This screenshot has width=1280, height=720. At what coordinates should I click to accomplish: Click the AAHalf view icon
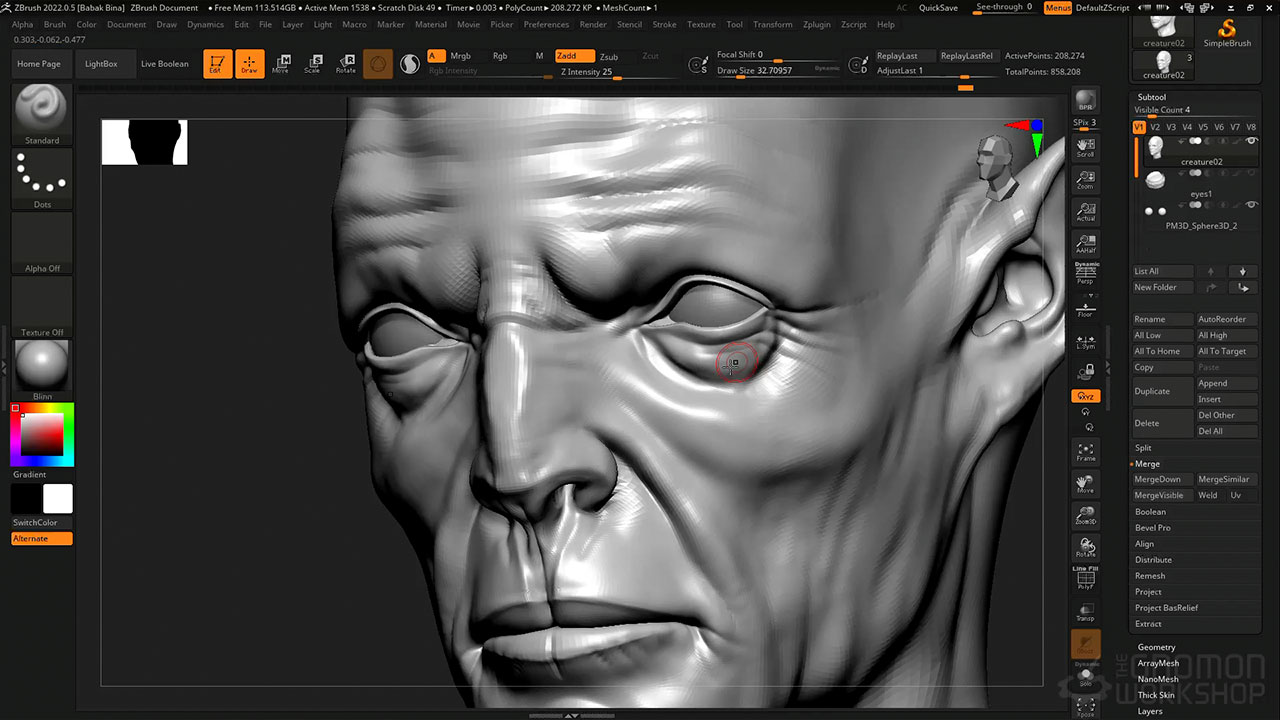point(1085,244)
